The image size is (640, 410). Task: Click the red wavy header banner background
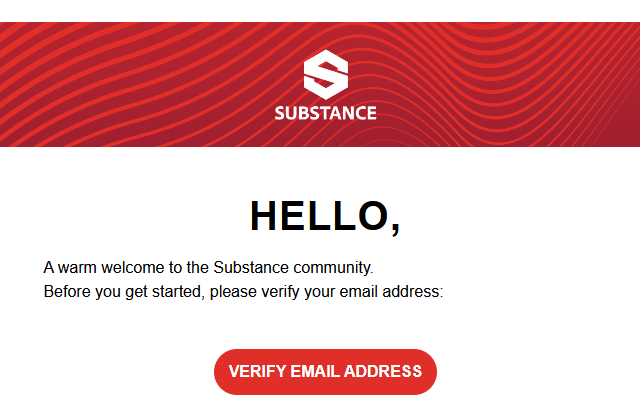click(122, 84)
